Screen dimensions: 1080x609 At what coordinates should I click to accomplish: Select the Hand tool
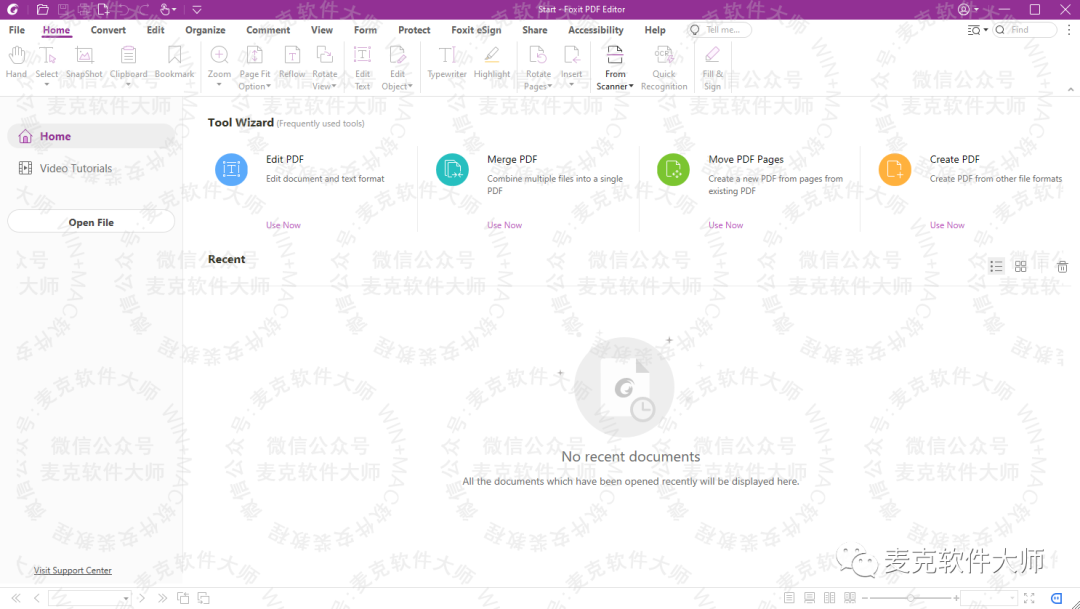tap(17, 62)
